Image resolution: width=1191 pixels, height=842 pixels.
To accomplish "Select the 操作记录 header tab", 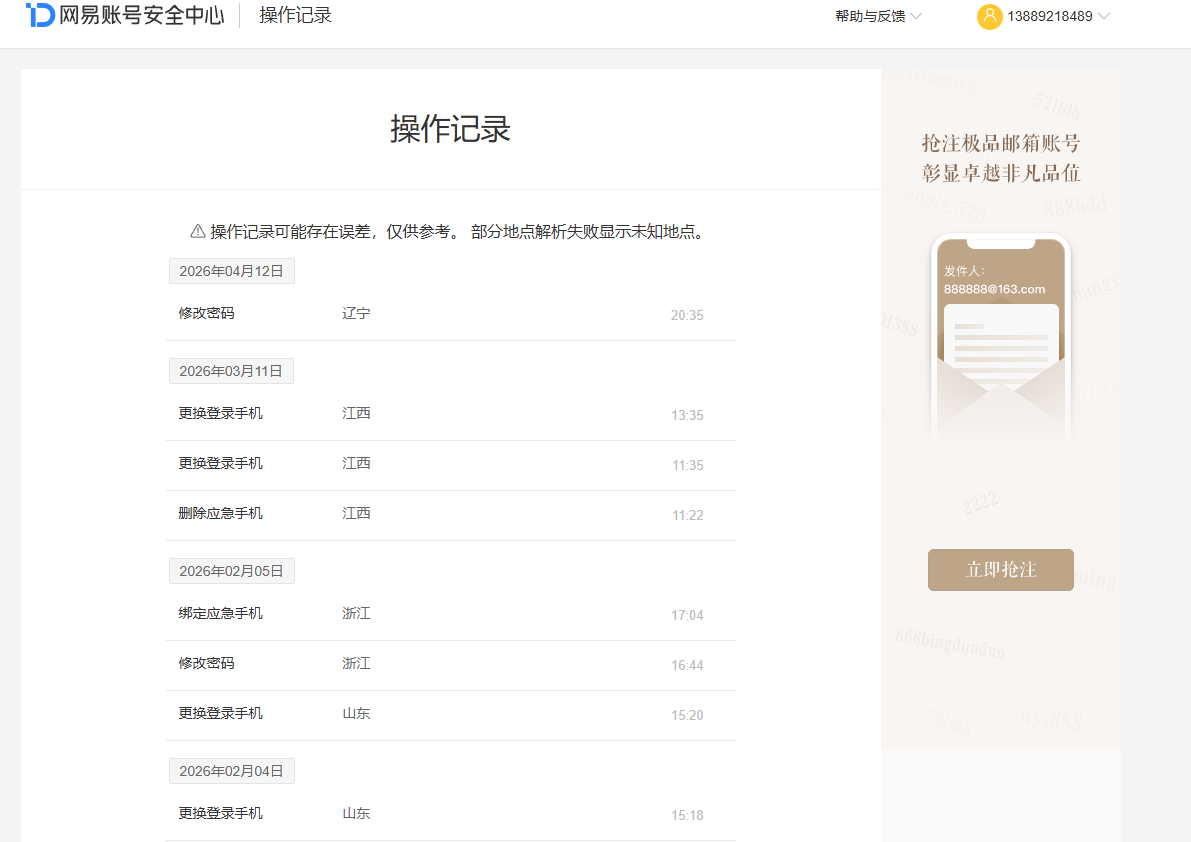I will [x=295, y=15].
